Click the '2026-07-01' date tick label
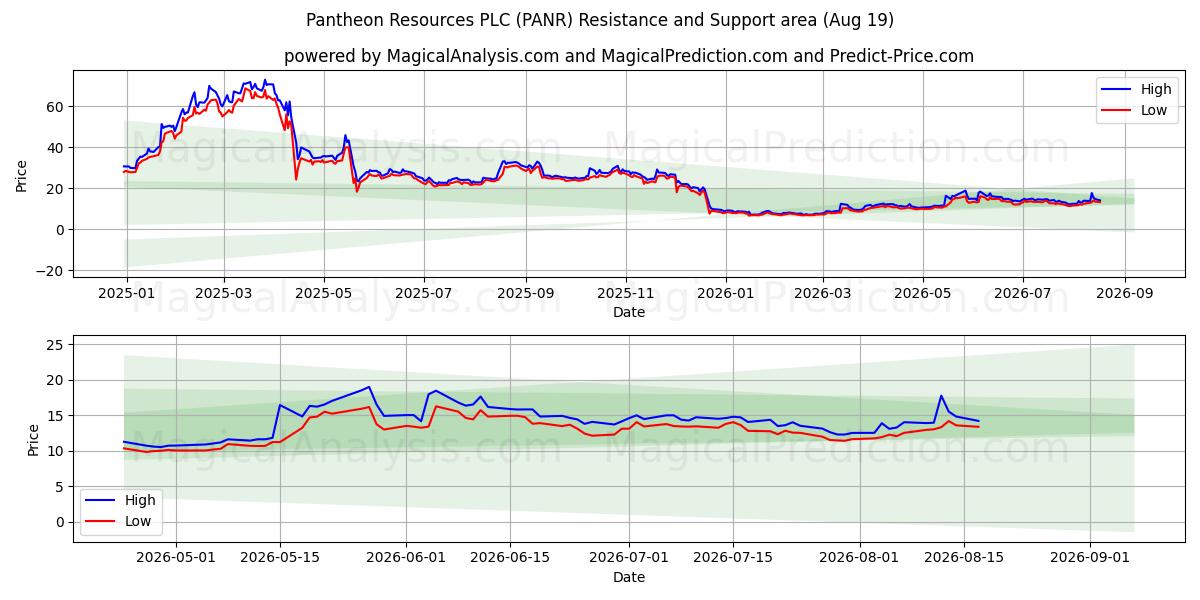This screenshot has height=600, width=1200. point(629,559)
